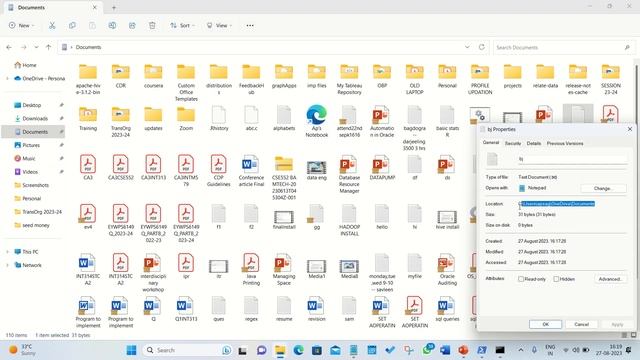Tick the Read-only attribute checkbox
This screenshot has width=640, height=360.
(x=521, y=279)
